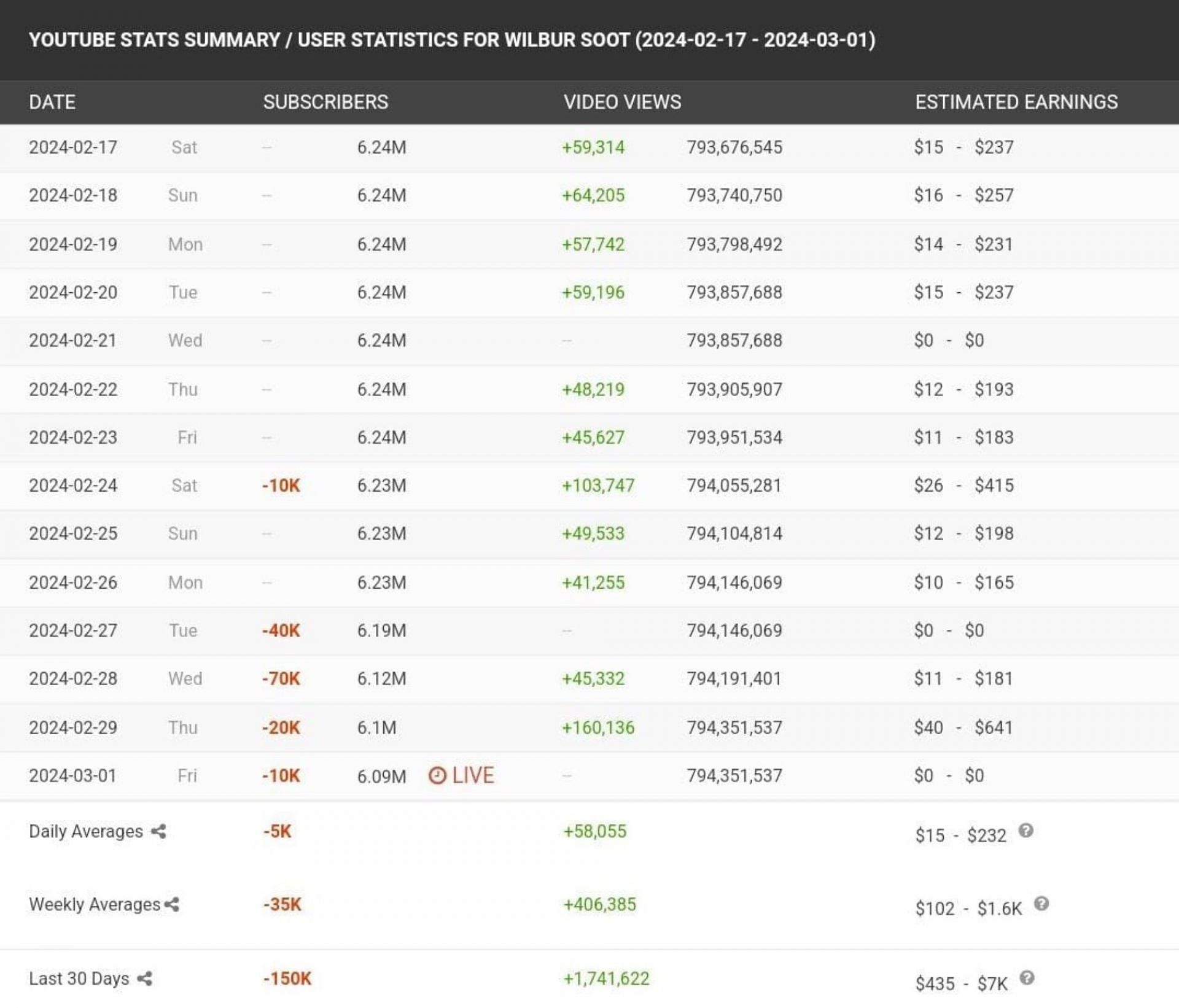Click the $15 - $232 daily earnings
This screenshot has width=1179, height=1008.
tap(961, 835)
